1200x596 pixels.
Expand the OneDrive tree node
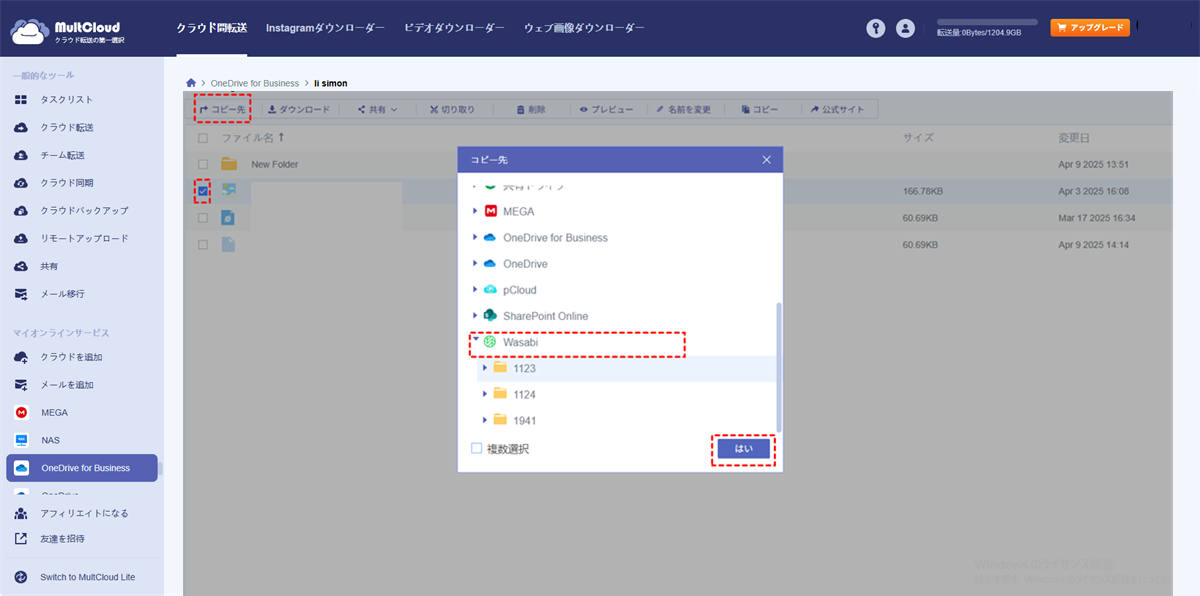point(476,264)
